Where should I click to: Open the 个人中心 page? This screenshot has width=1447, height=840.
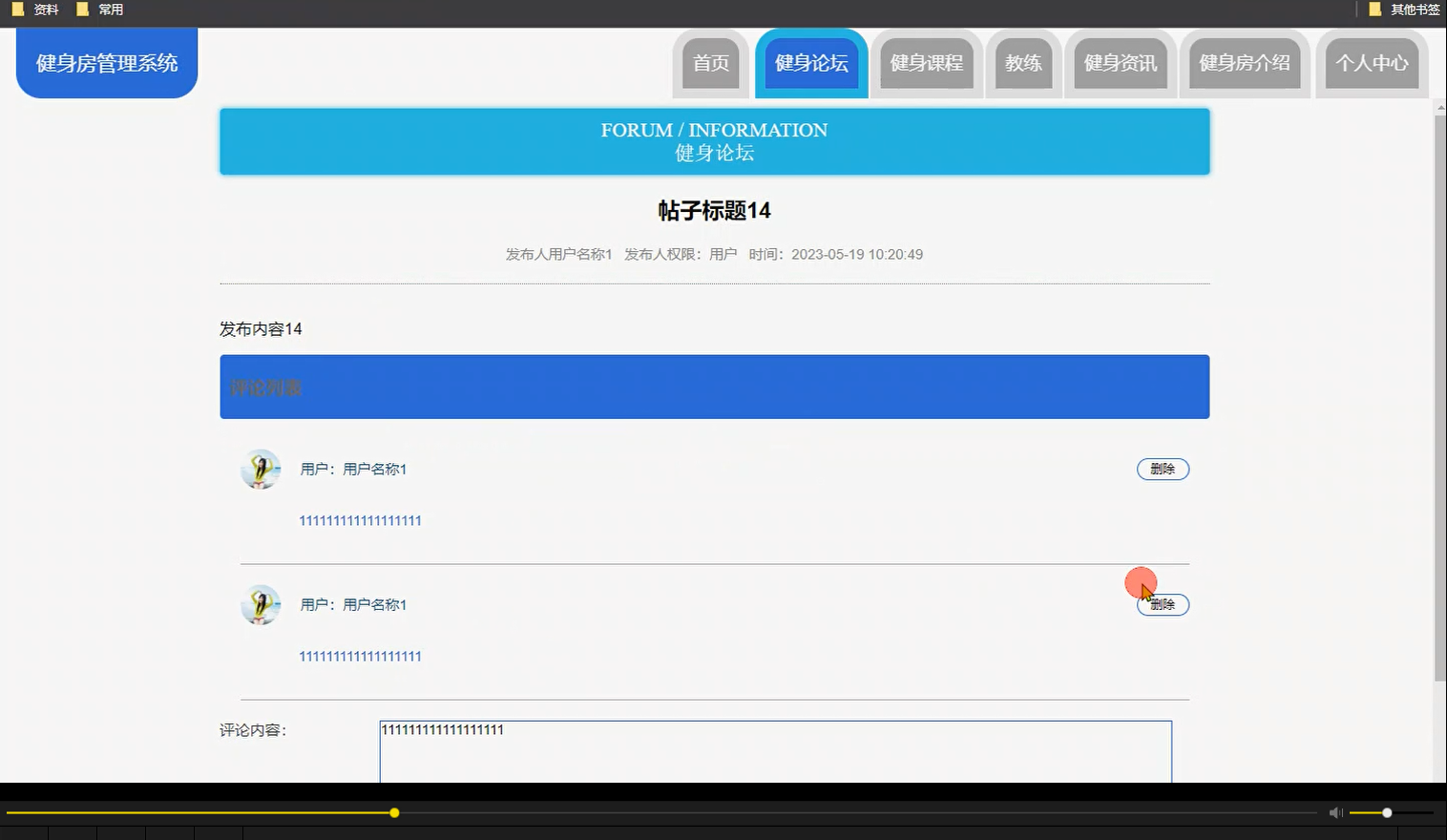(x=1372, y=63)
